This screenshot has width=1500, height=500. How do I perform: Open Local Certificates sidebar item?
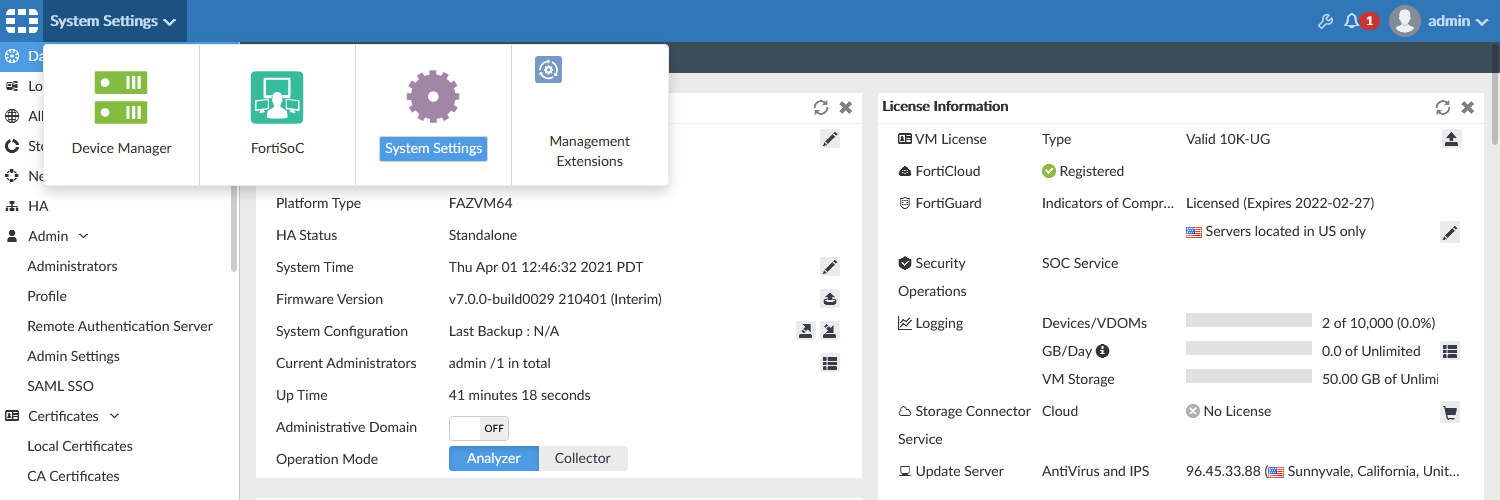click(x=80, y=446)
